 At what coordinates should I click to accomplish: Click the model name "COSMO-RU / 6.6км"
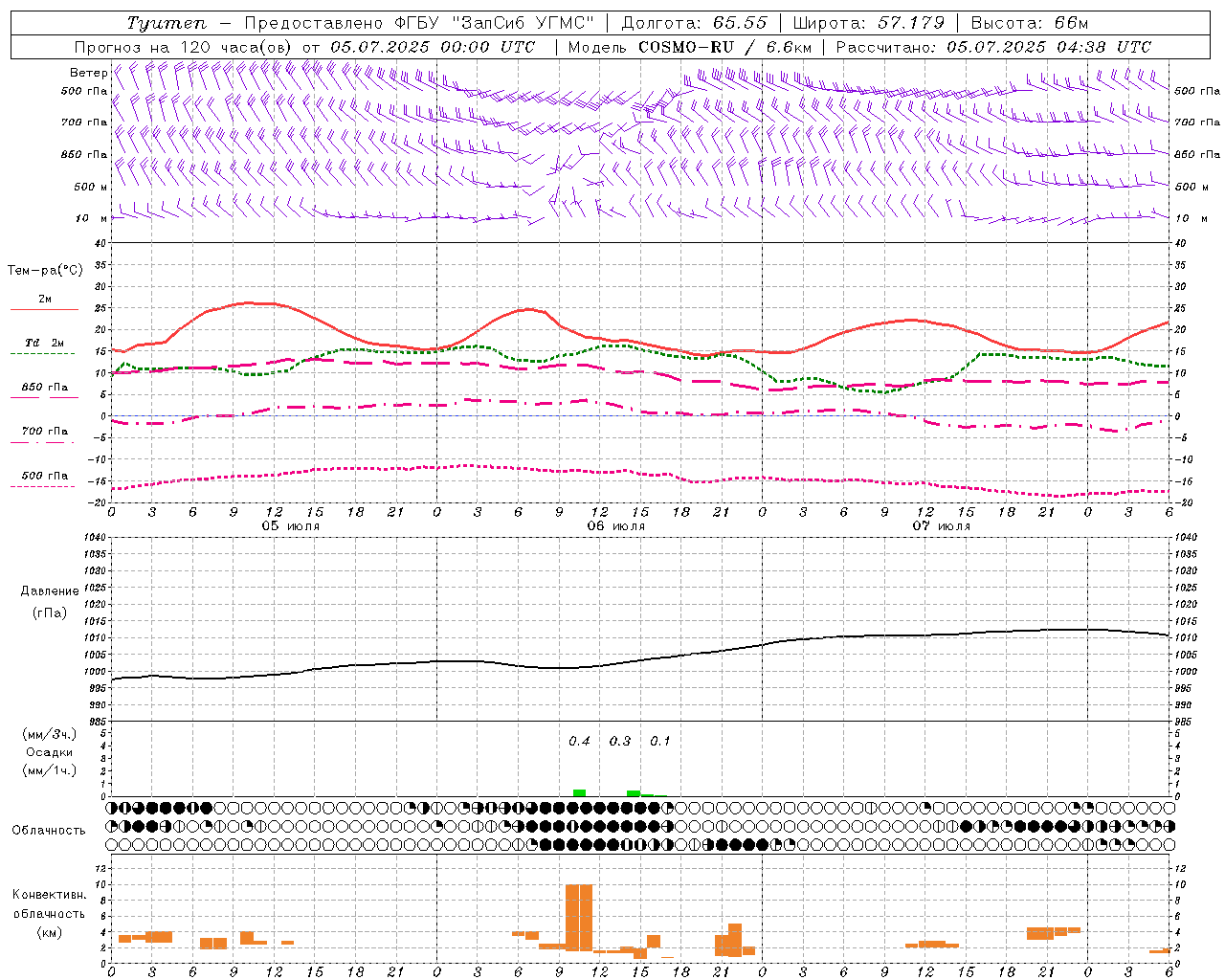tap(725, 47)
